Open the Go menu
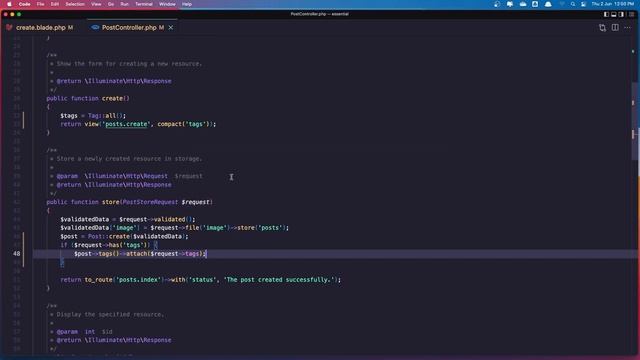The width and height of the screenshot is (640, 360). (x=111, y=4)
